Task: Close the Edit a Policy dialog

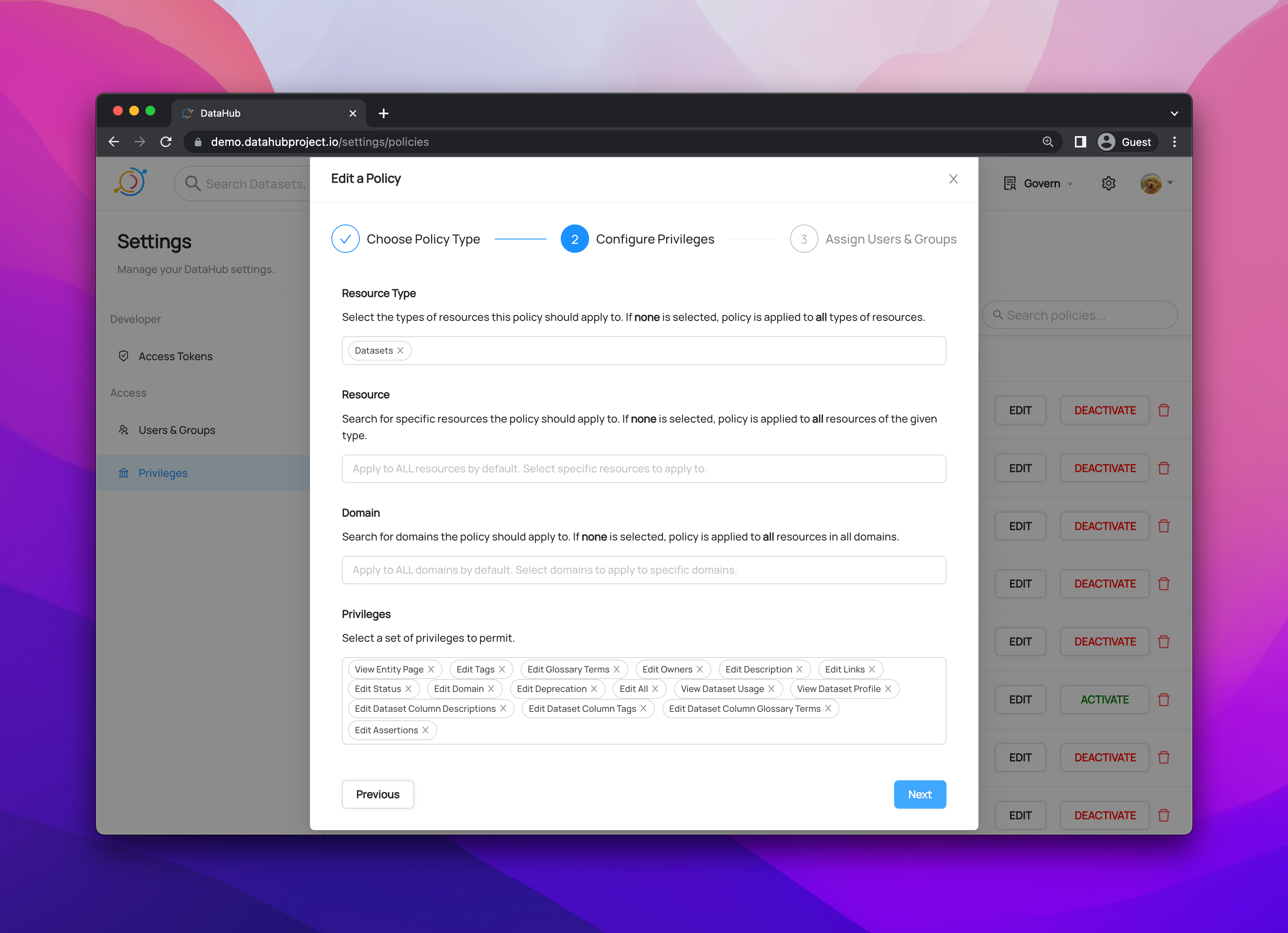Action: pos(953,179)
